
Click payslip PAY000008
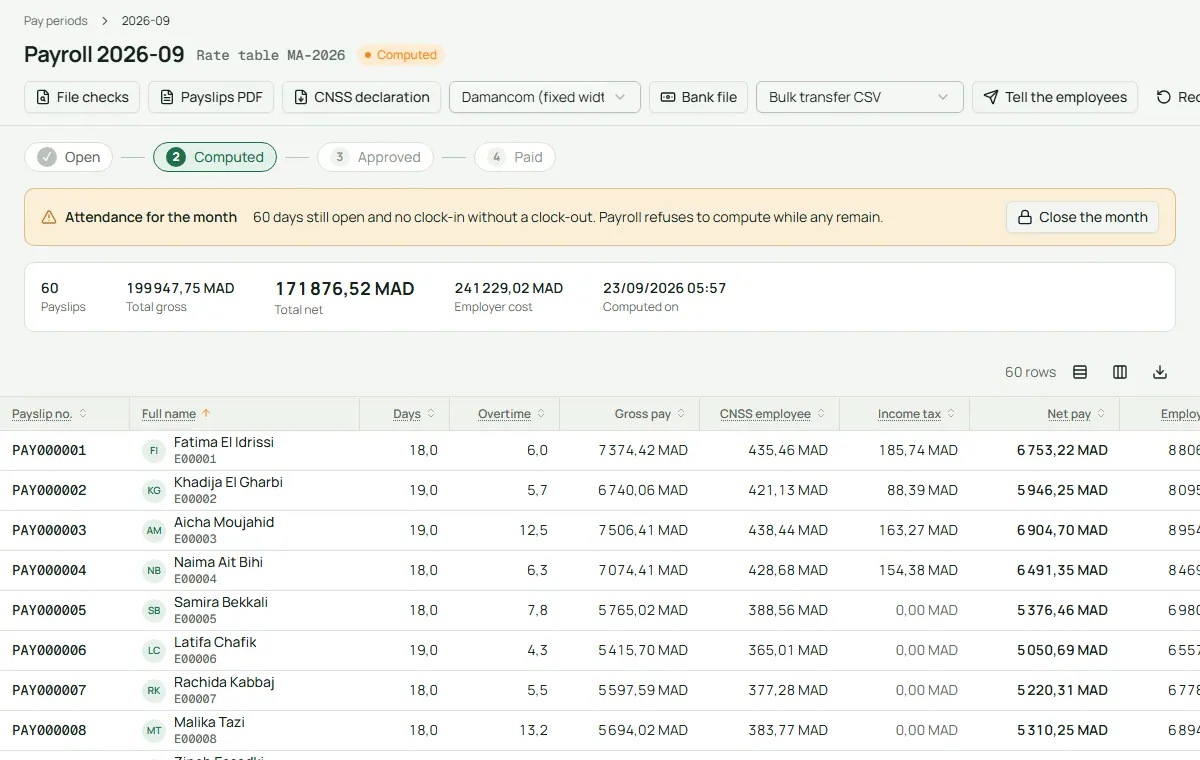click(x=49, y=731)
